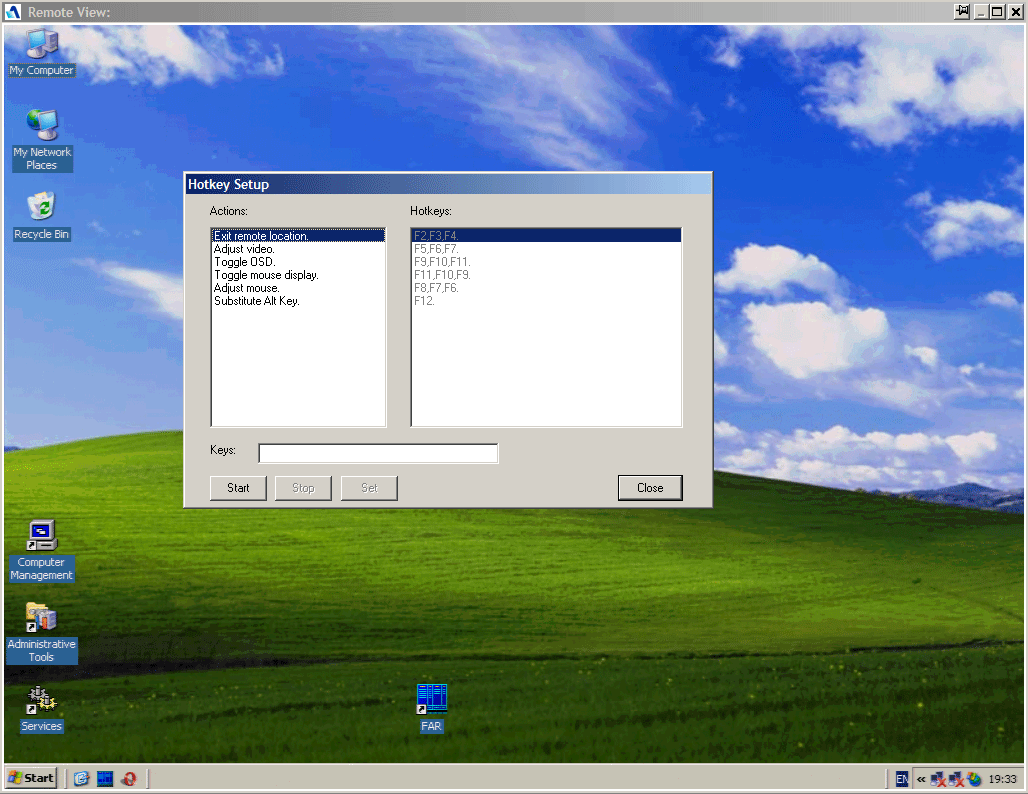Screen dimensions: 1028x794
Task: Select 'Exit remote location.' action
Action: pyautogui.click(x=298, y=235)
